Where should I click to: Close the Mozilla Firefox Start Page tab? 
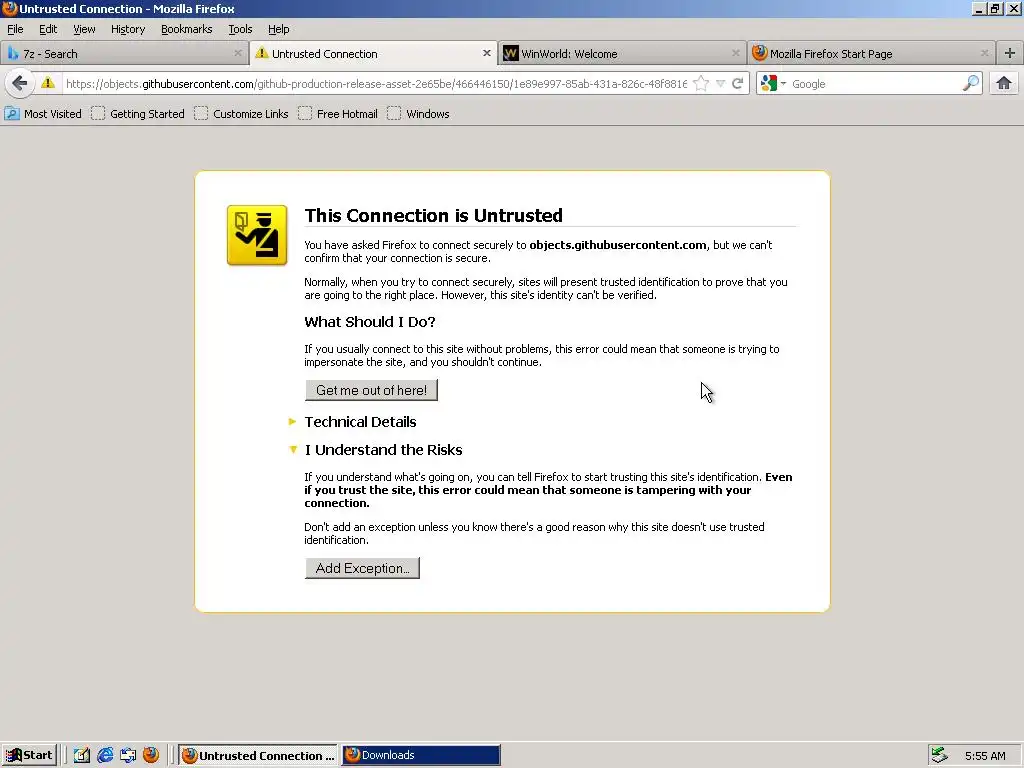984,53
